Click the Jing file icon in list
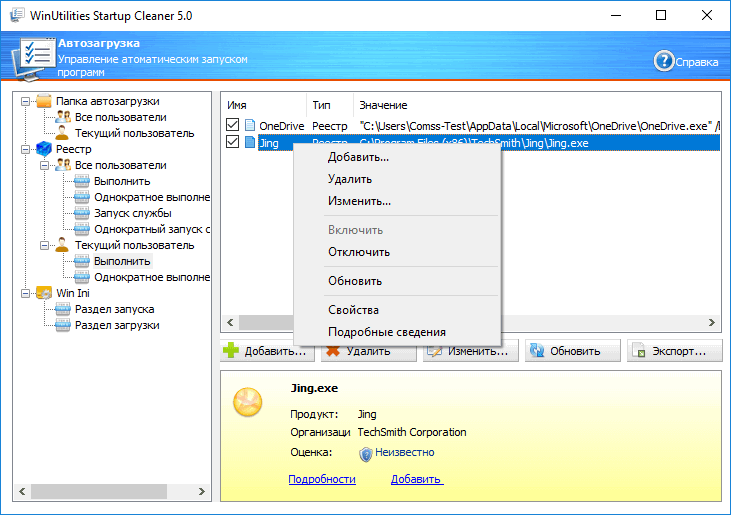 (x=250, y=143)
